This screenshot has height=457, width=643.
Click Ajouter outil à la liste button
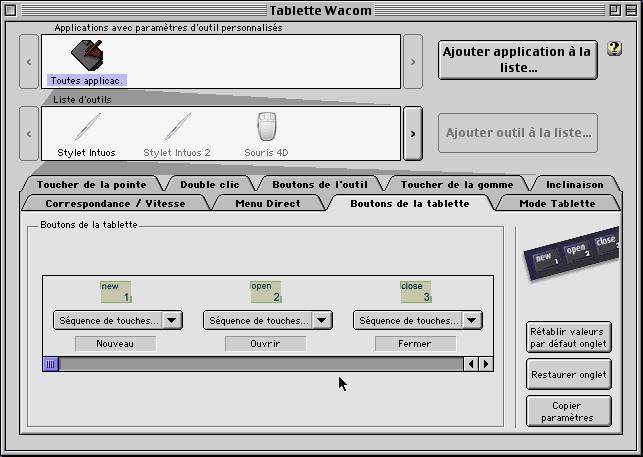click(x=518, y=133)
